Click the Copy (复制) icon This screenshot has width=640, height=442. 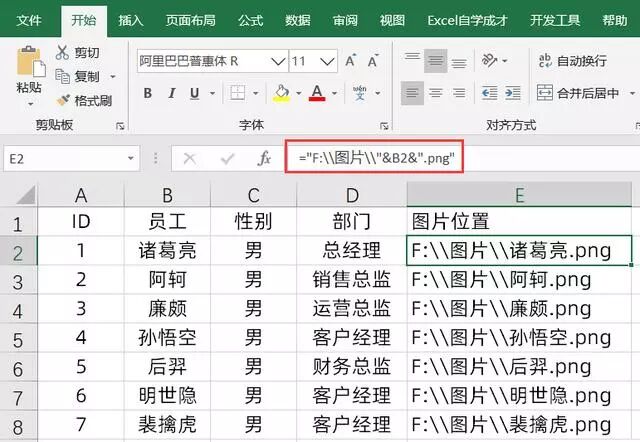(x=62, y=76)
